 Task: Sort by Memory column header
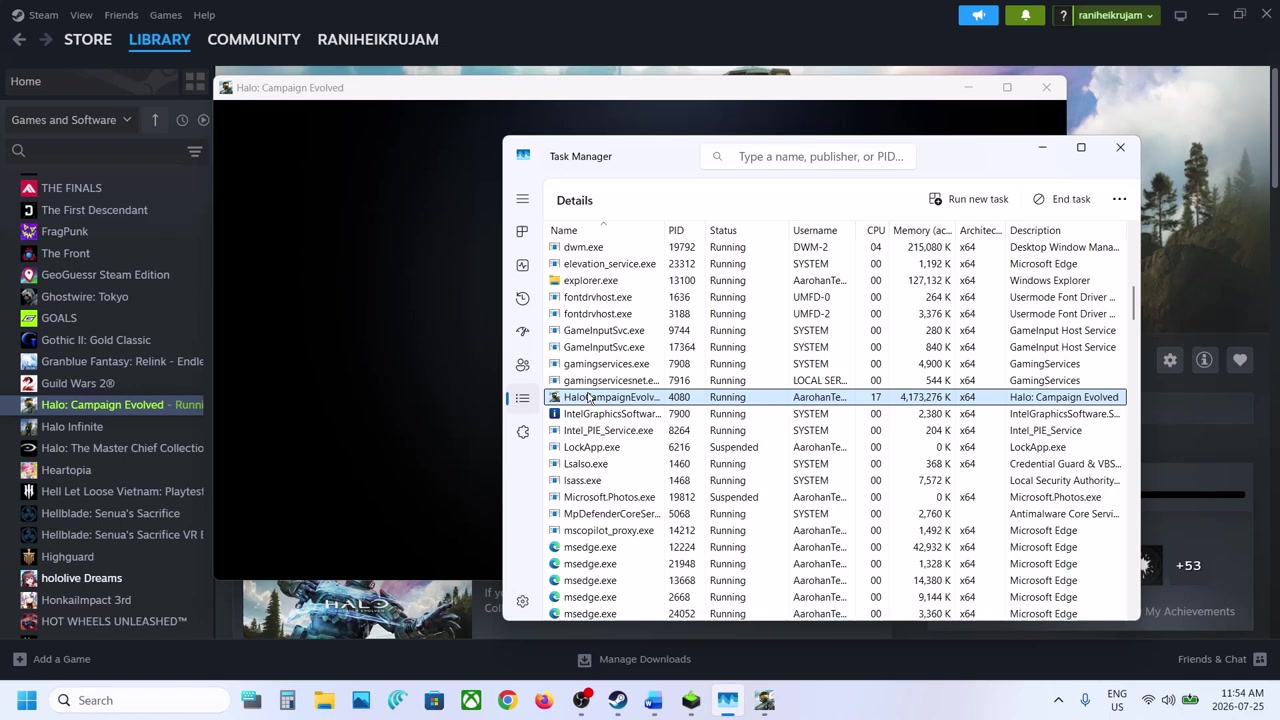click(922, 231)
